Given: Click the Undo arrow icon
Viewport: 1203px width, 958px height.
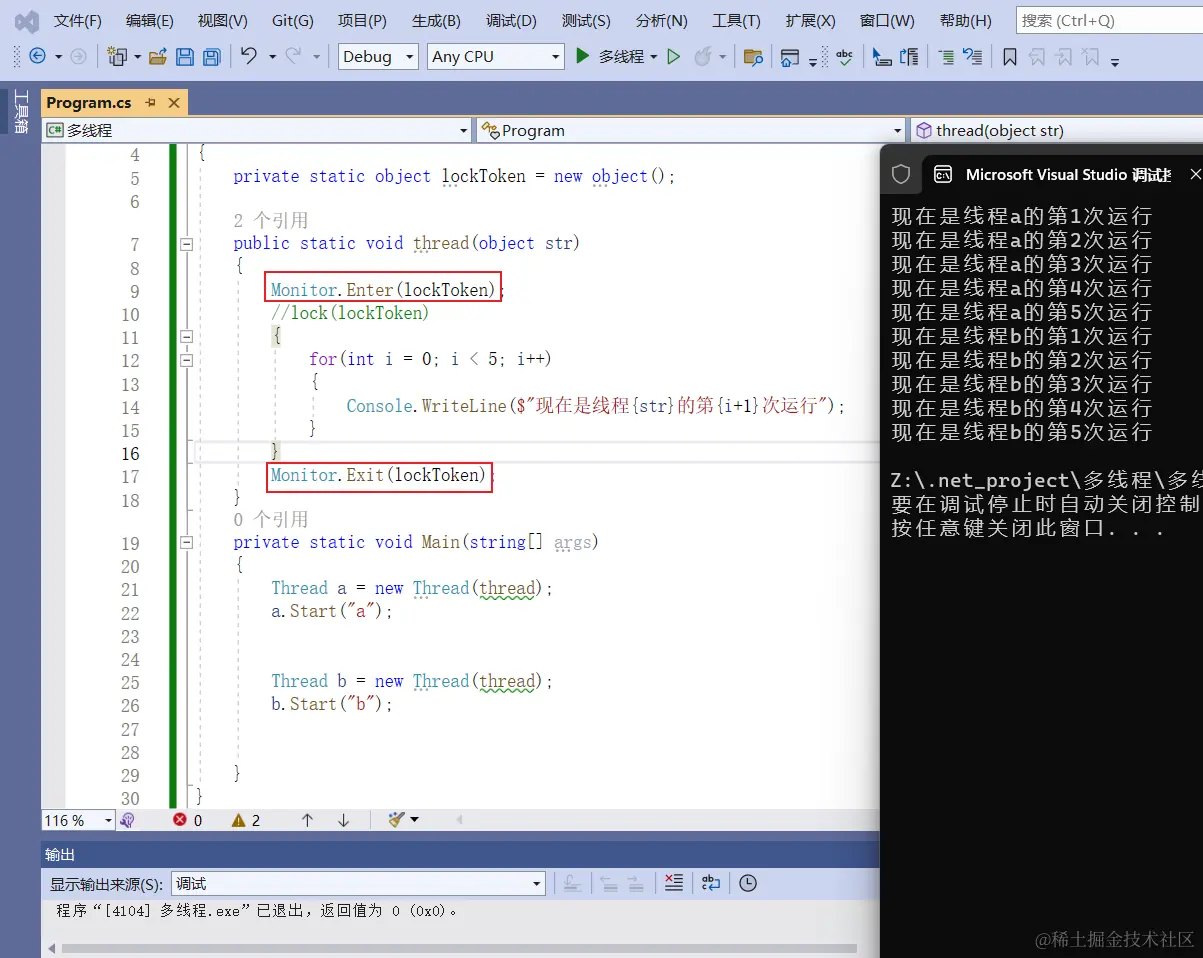Looking at the screenshot, I should point(250,57).
